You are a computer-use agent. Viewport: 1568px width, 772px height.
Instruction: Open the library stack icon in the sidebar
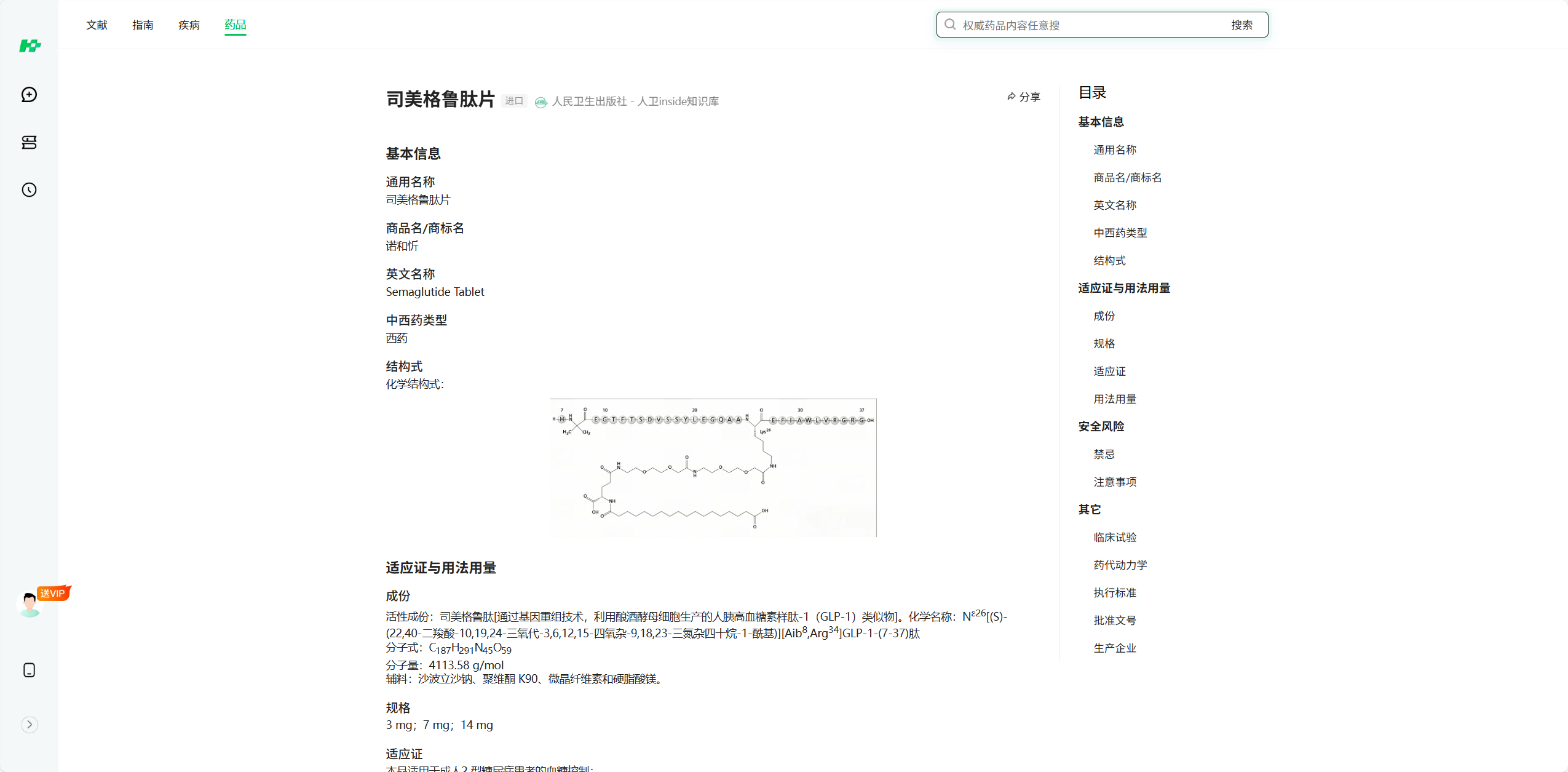29,142
